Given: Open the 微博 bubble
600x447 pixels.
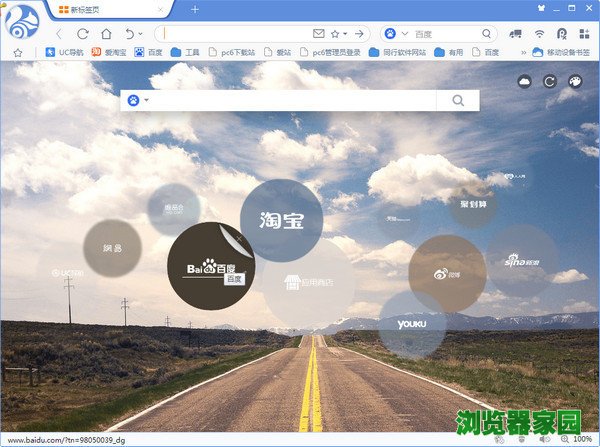Looking at the screenshot, I should click(x=447, y=274).
